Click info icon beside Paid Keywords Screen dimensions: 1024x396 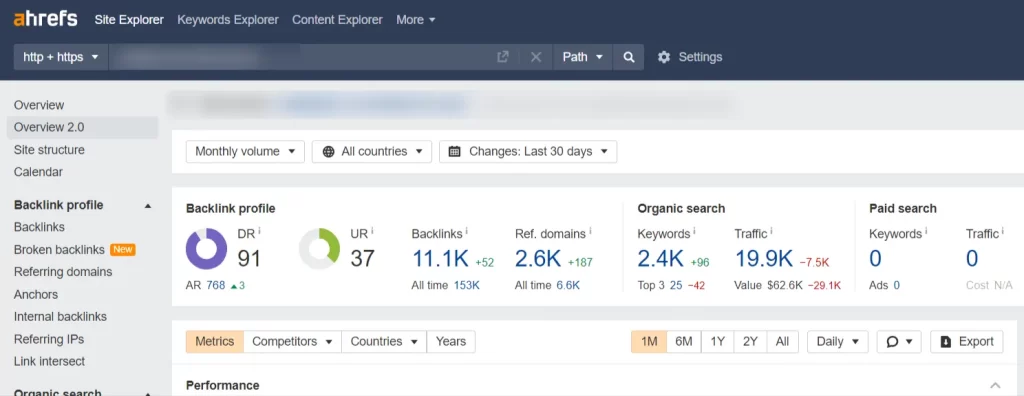coord(926,231)
